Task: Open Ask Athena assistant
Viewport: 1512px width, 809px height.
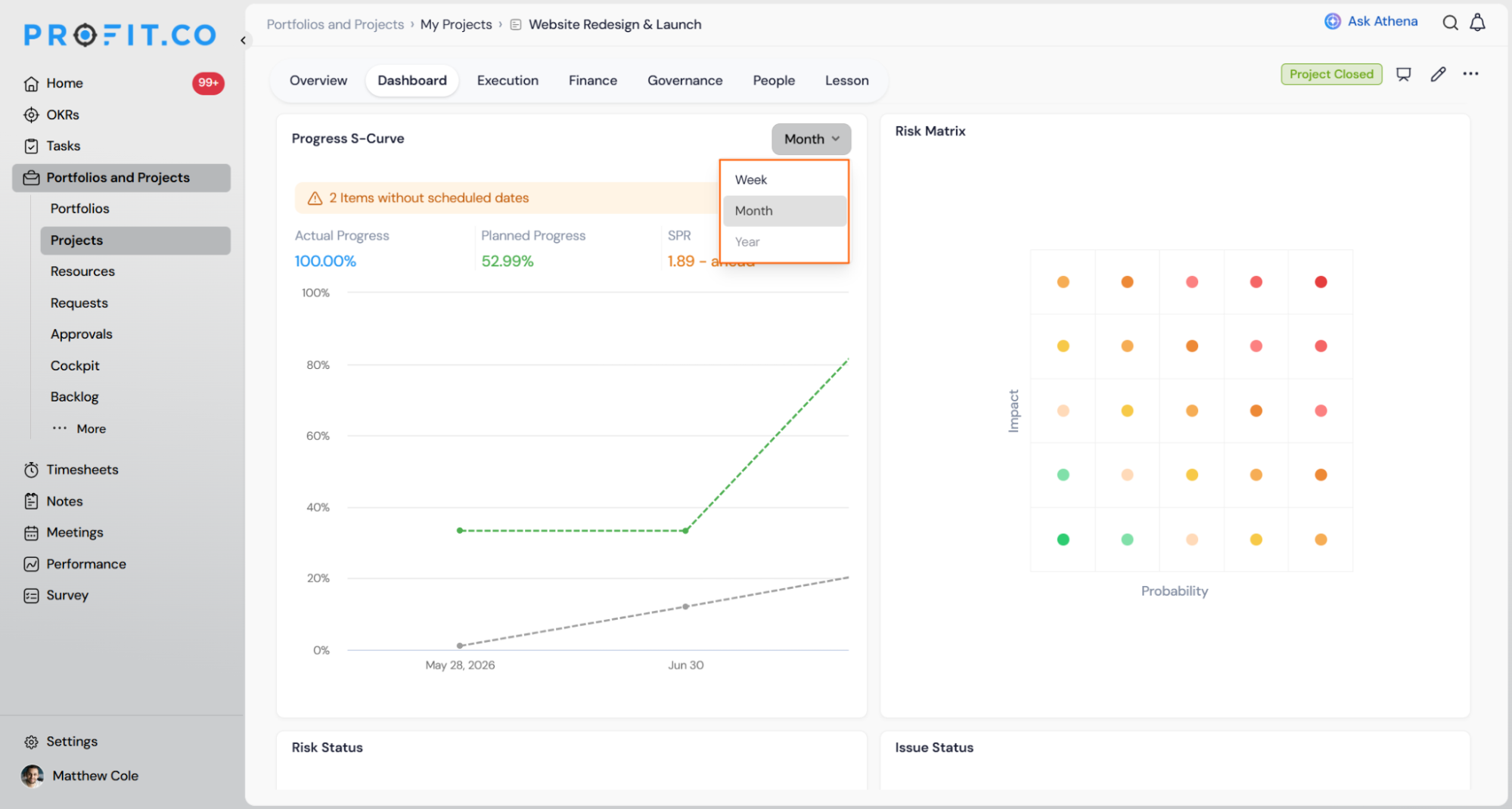Action: point(1371,21)
